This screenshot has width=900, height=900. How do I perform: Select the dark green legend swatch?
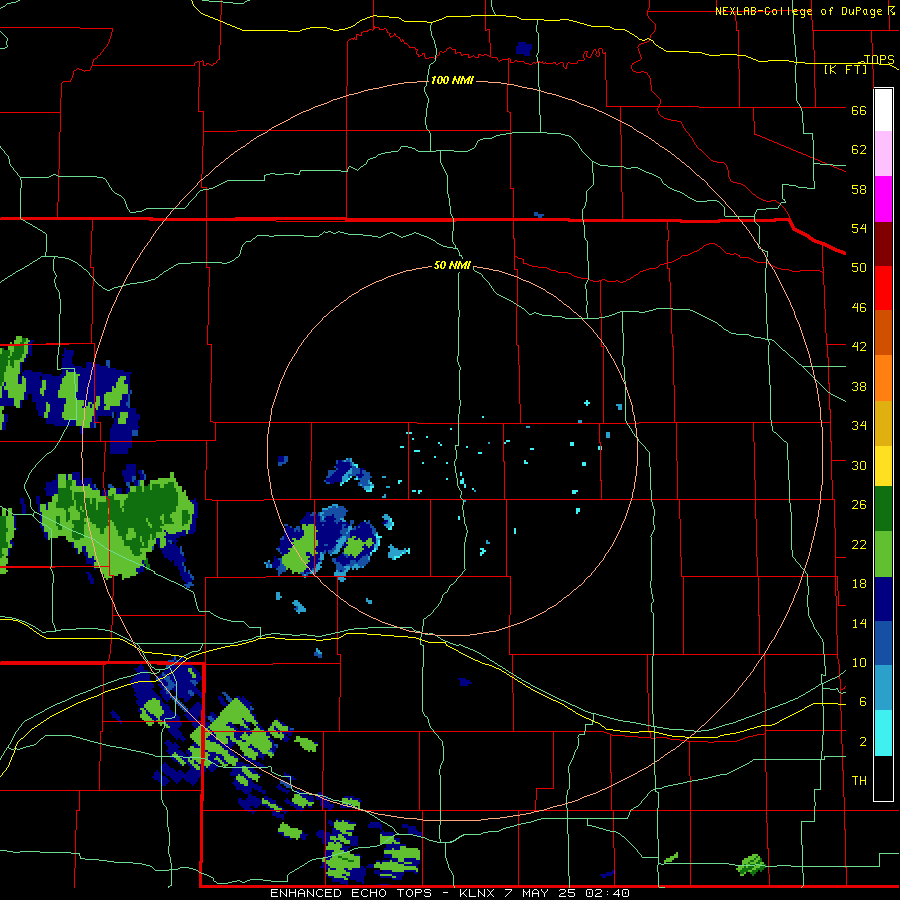(883, 509)
